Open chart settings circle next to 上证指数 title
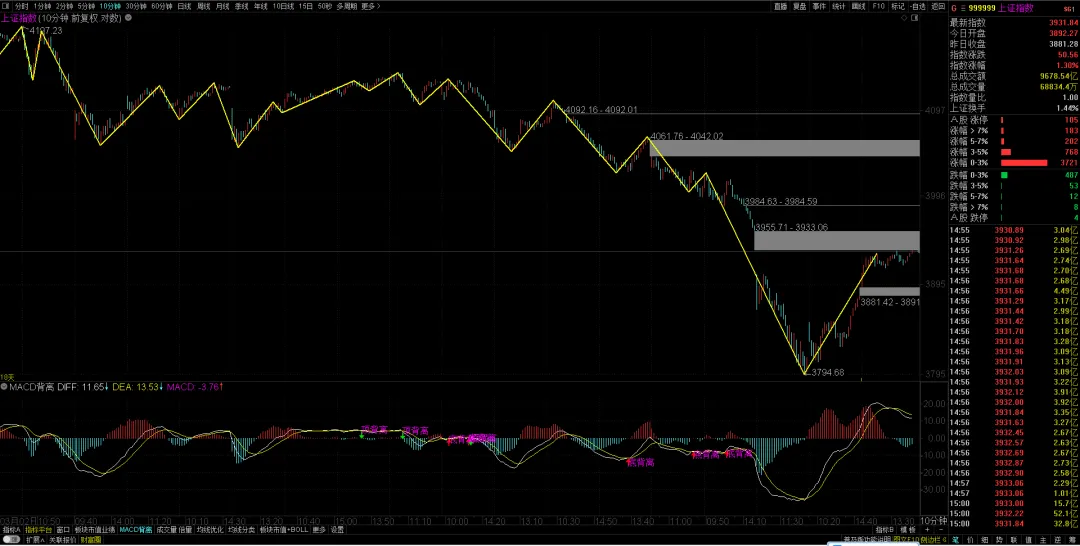Image resolution: width=1080 pixels, height=546 pixels. pyautogui.click(x=129, y=18)
